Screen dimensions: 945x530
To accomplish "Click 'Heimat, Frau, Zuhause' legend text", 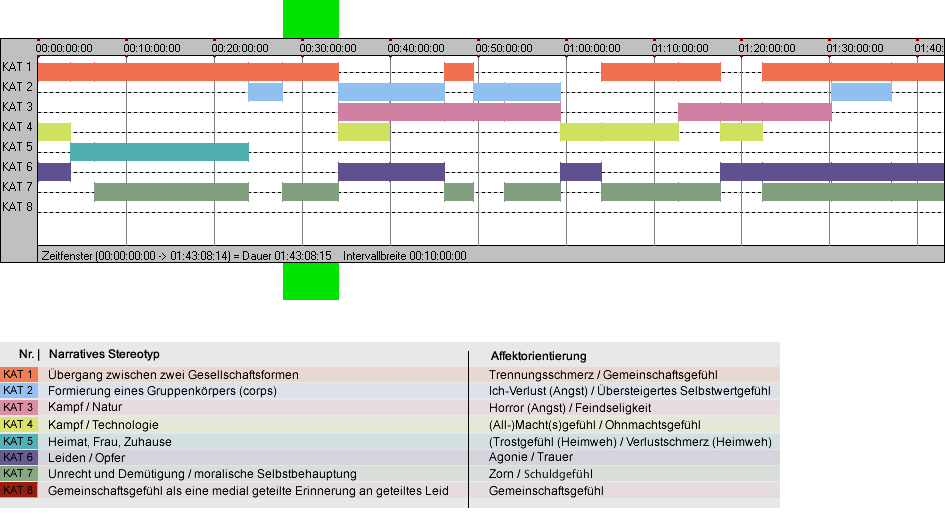I will pos(110,441).
